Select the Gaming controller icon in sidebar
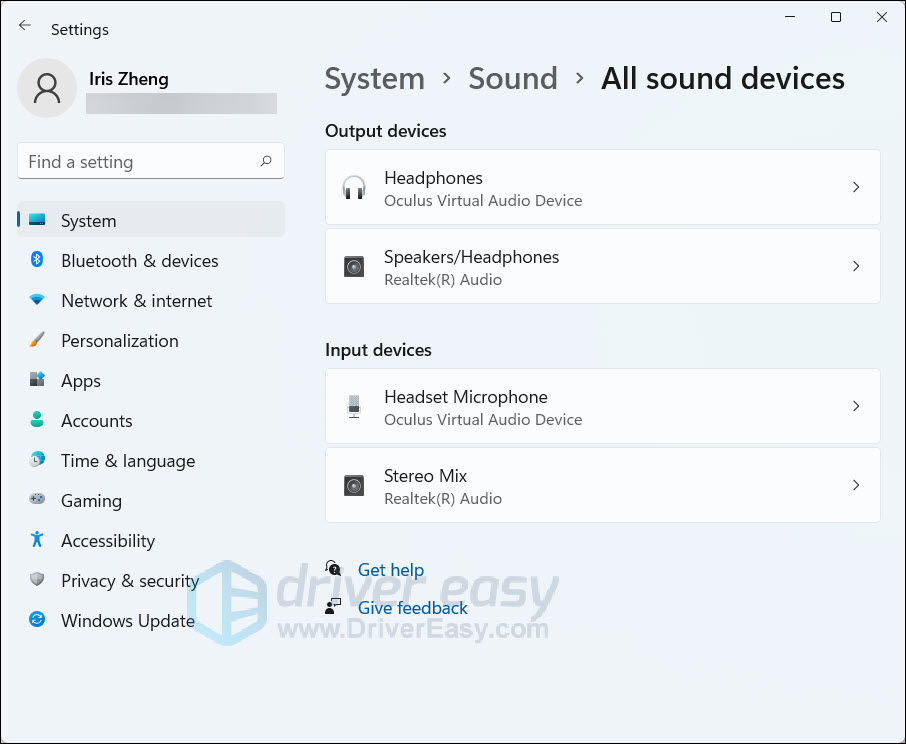This screenshot has width=906, height=744. [36, 501]
